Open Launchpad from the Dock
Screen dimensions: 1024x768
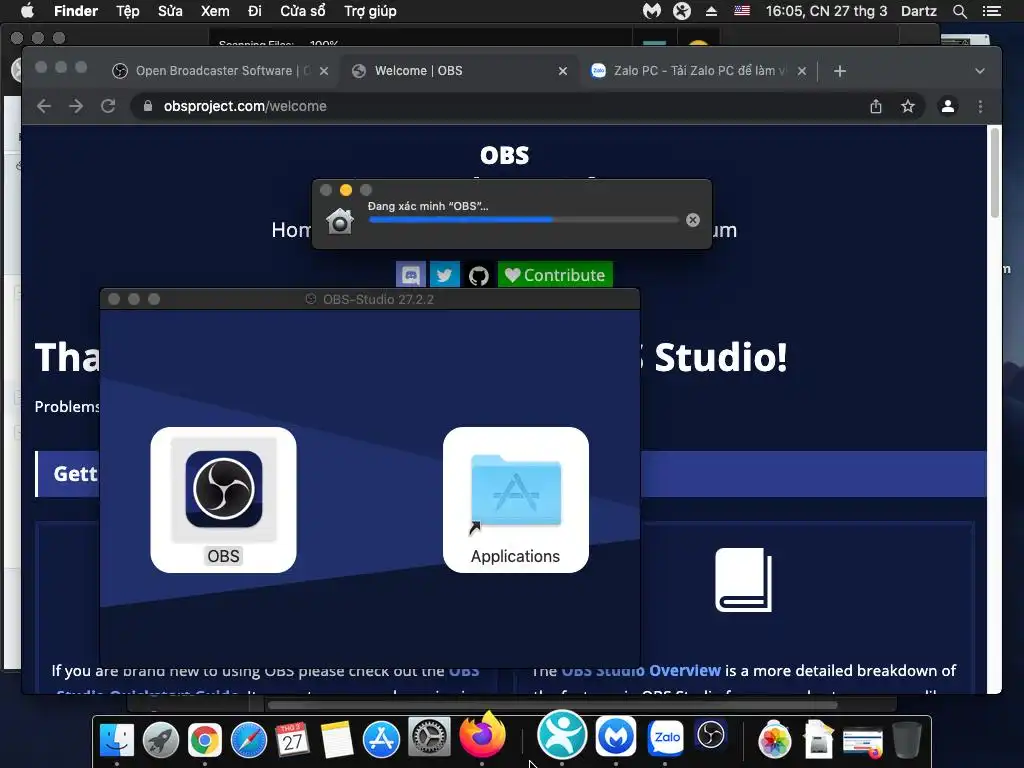[x=161, y=740]
